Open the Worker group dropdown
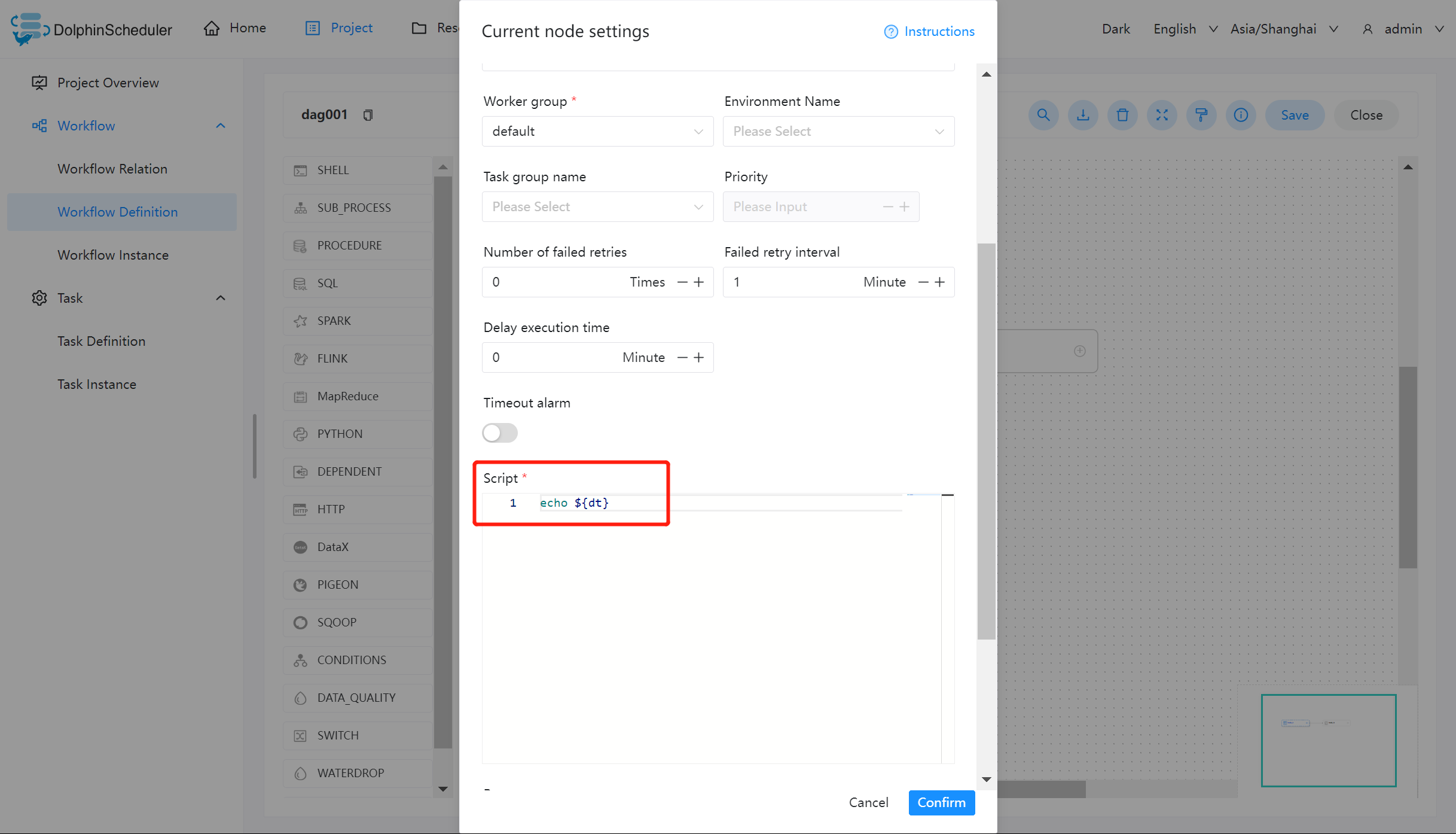 (x=597, y=131)
